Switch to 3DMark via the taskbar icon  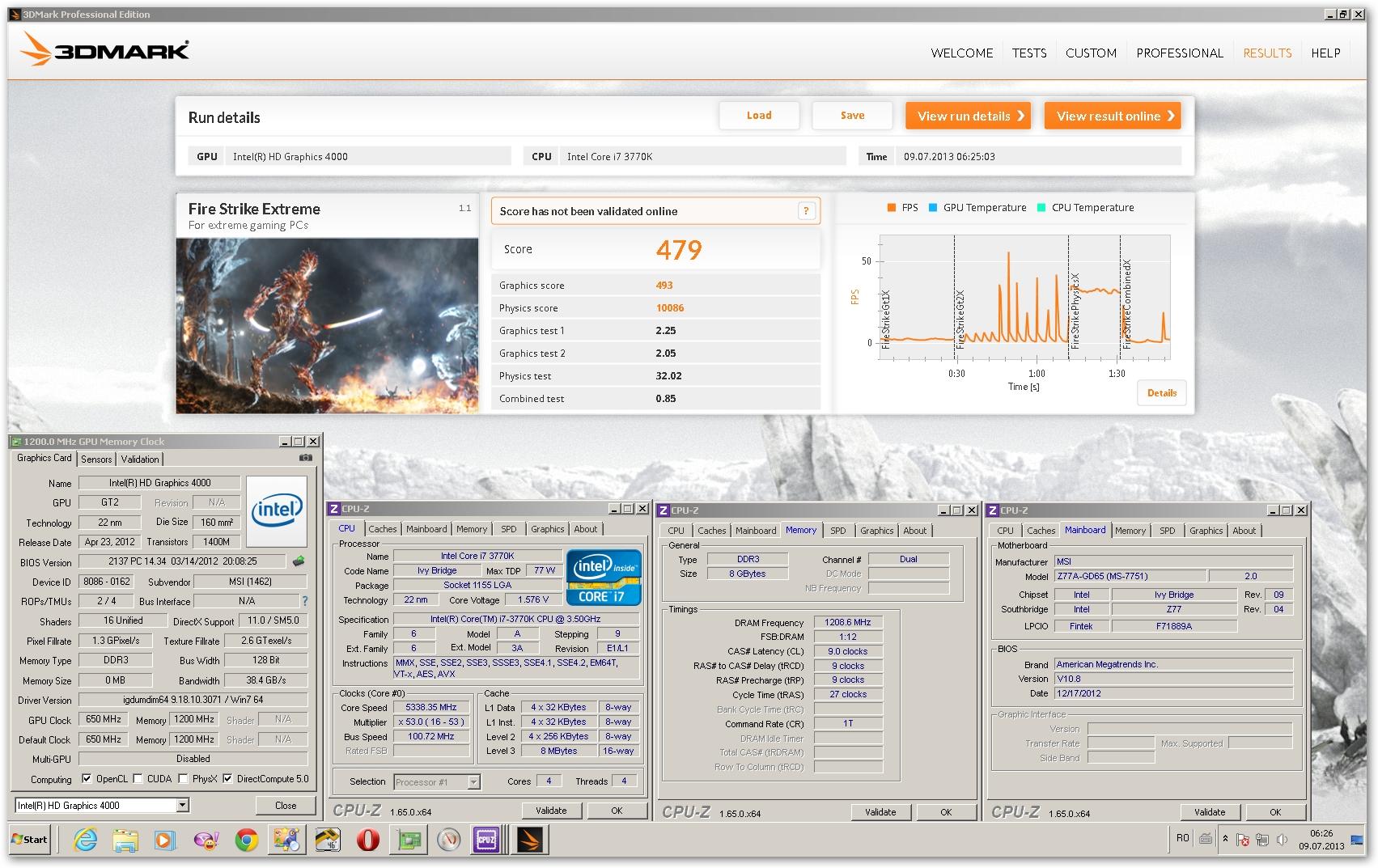click(x=531, y=840)
